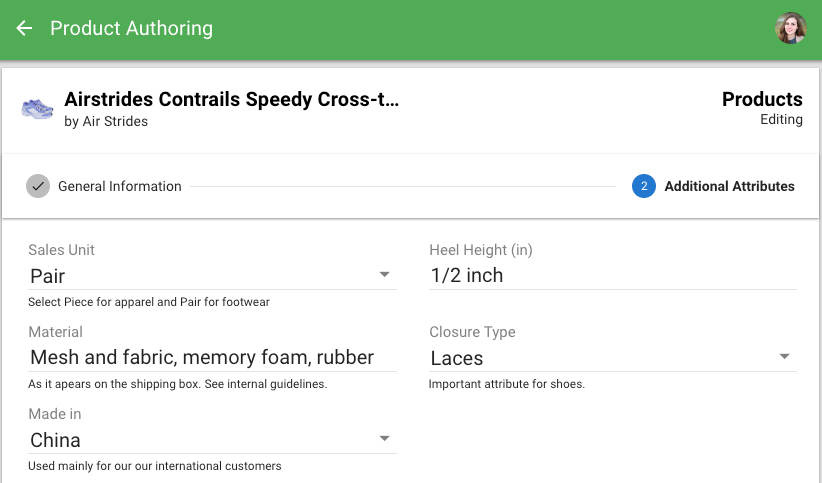This screenshot has height=483, width=822.
Task: Click the Product Authoring title
Action: coord(132,28)
